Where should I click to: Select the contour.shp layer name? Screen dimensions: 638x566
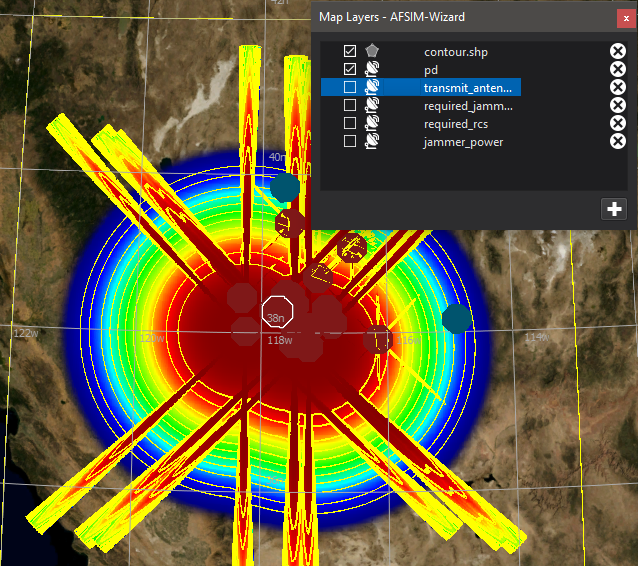(x=456, y=52)
